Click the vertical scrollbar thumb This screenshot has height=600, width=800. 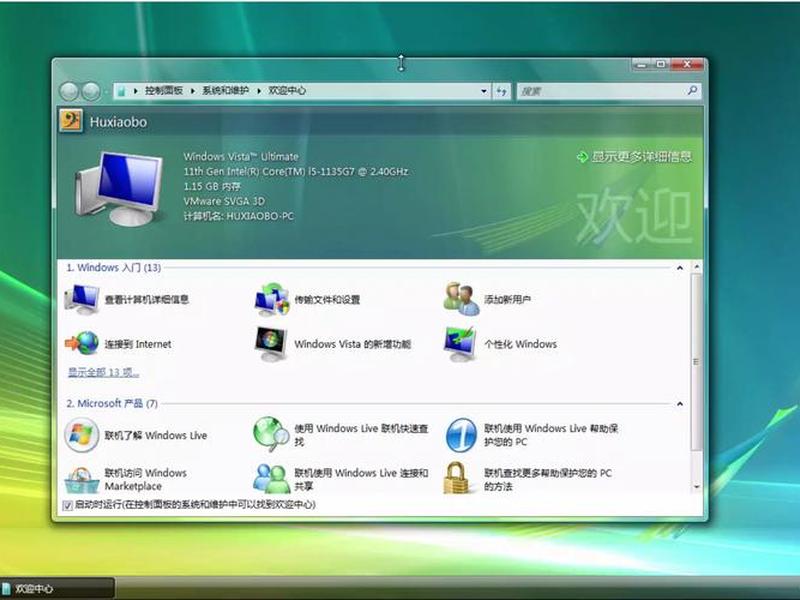tap(696, 362)
